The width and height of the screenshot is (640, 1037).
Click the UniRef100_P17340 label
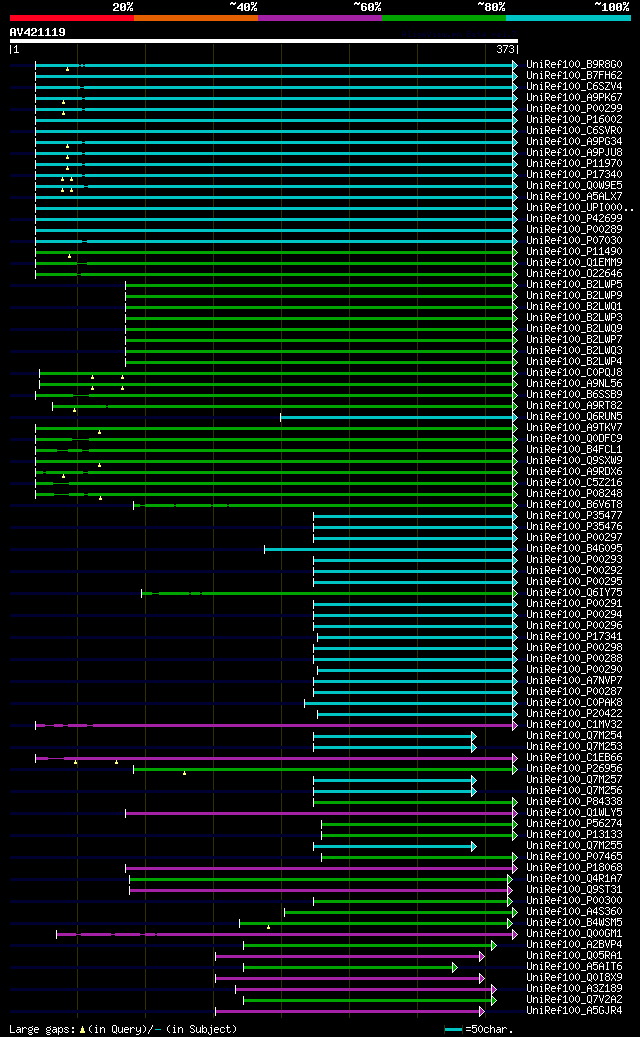pos(574,175)
